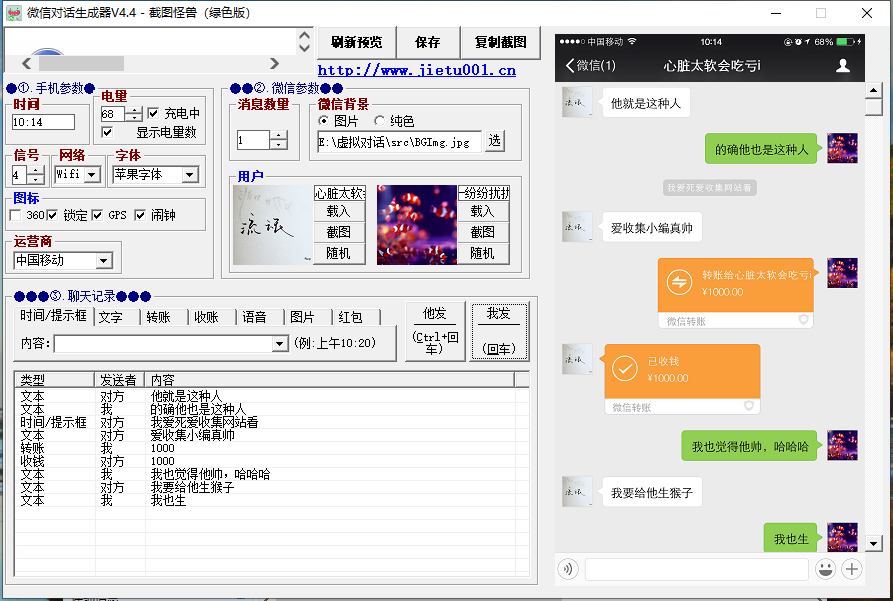Open the www.jietu001.cn link
This screenshot has height=601, width=893.
tap(417, 71)
